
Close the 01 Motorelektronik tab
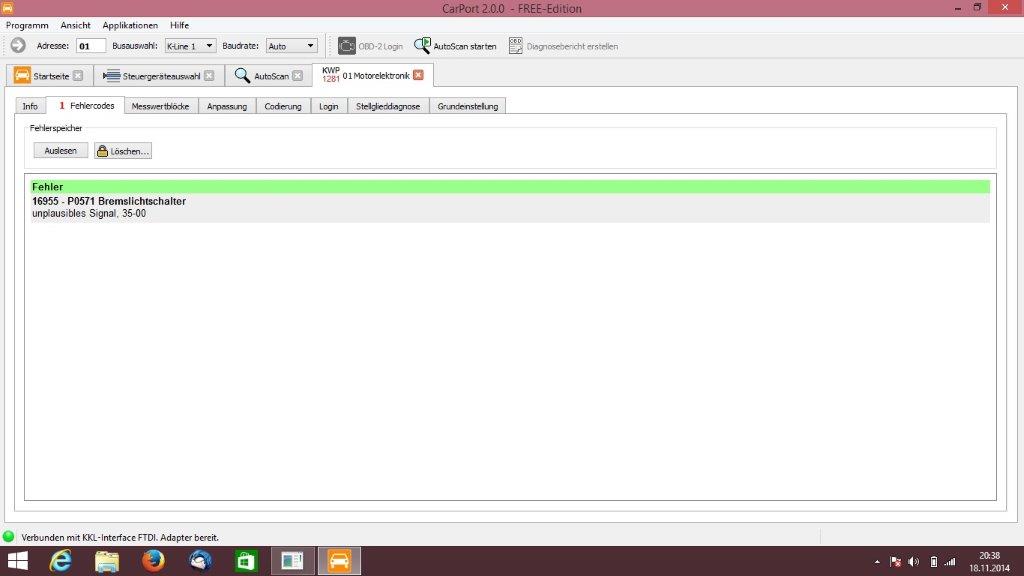tap(419, 75)
